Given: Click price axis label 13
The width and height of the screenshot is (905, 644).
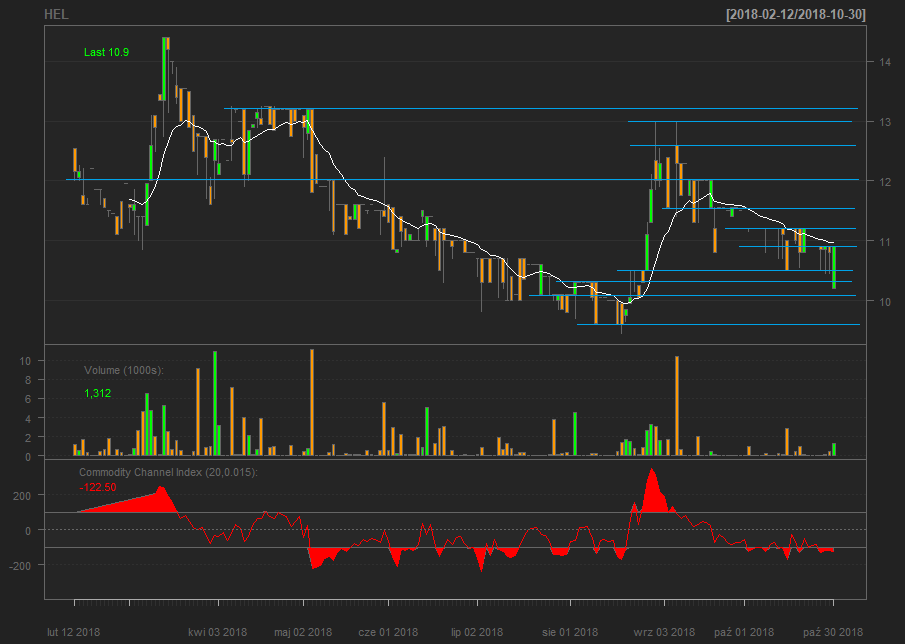Looking at the screenshot, I should 885,122.
